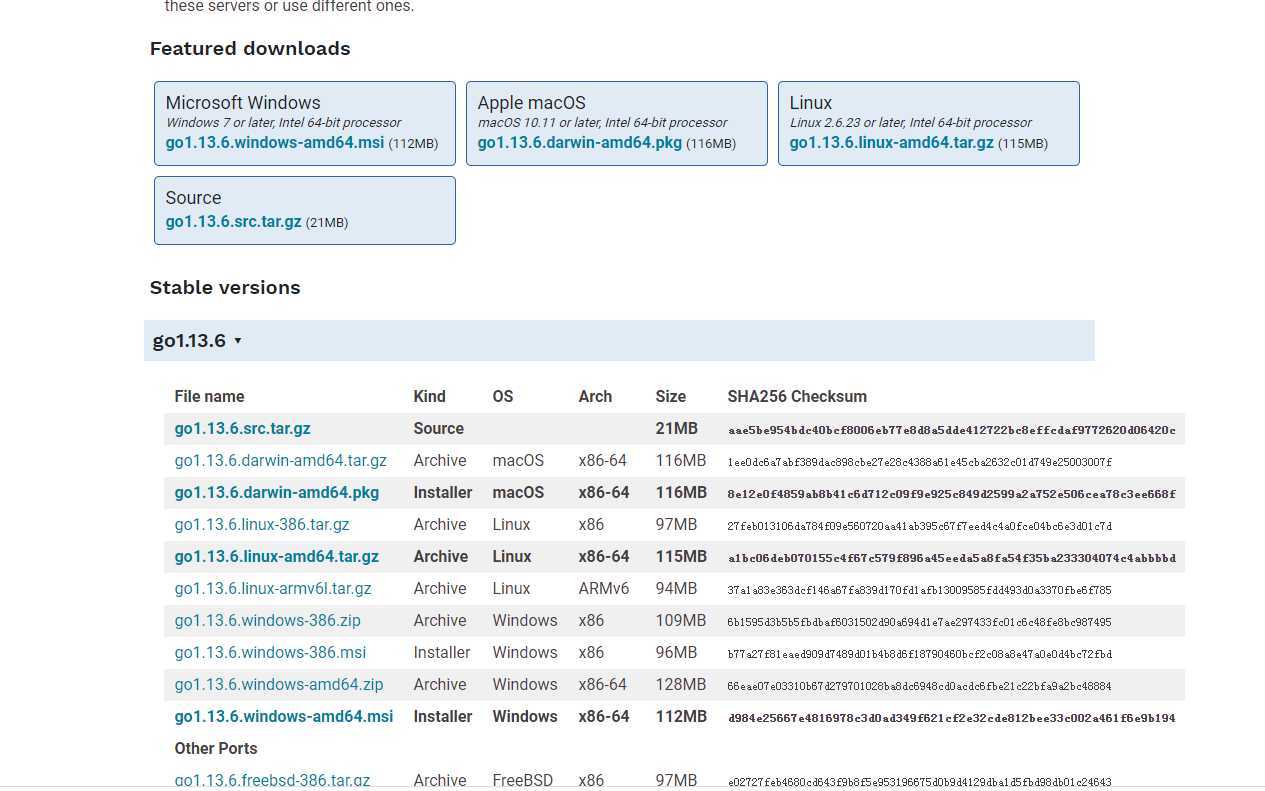Open the go1.13.6.darwin-amd64.tar.gz file link
The image size is (1265, 791).
pyautogui.click(x=281, y=461)
